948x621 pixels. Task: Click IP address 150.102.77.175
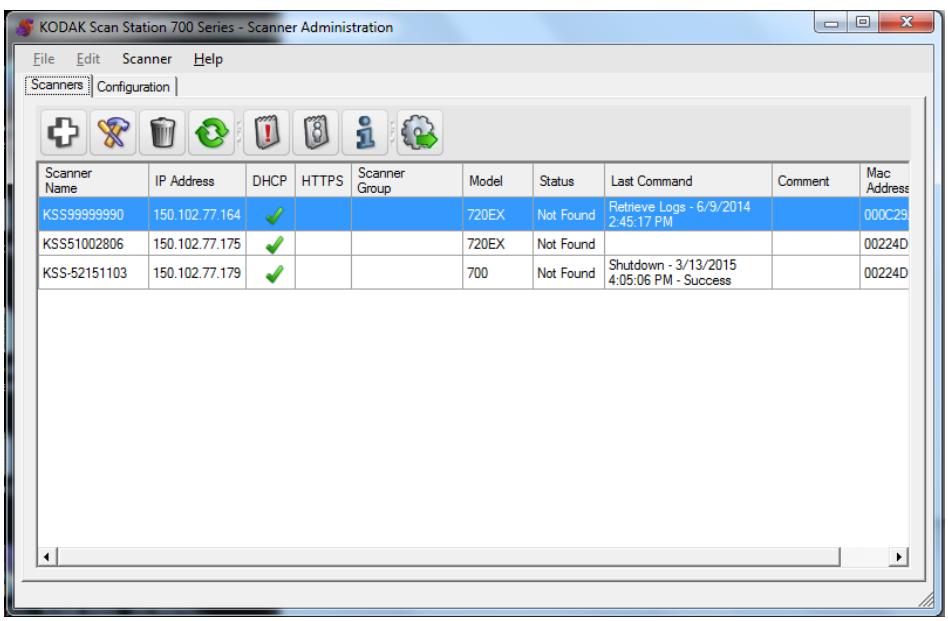click(x=197, y=244)
